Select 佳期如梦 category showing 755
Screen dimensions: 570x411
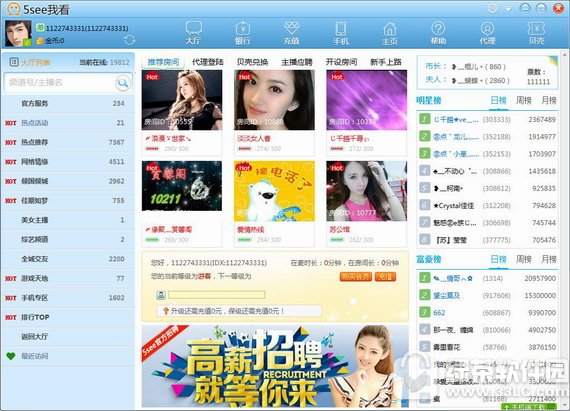pyautogui.click(x=68, y=201)
